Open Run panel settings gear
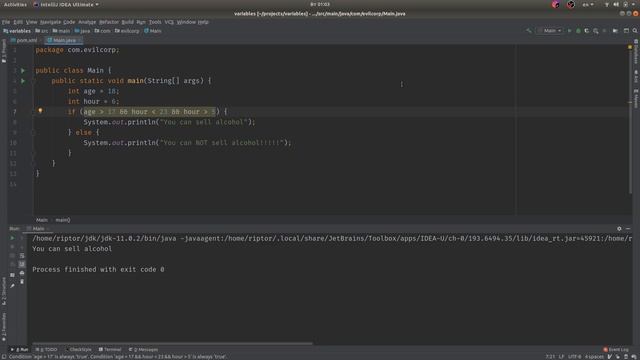The height and width of the screenshot is (360, 640). coord(619,229)
